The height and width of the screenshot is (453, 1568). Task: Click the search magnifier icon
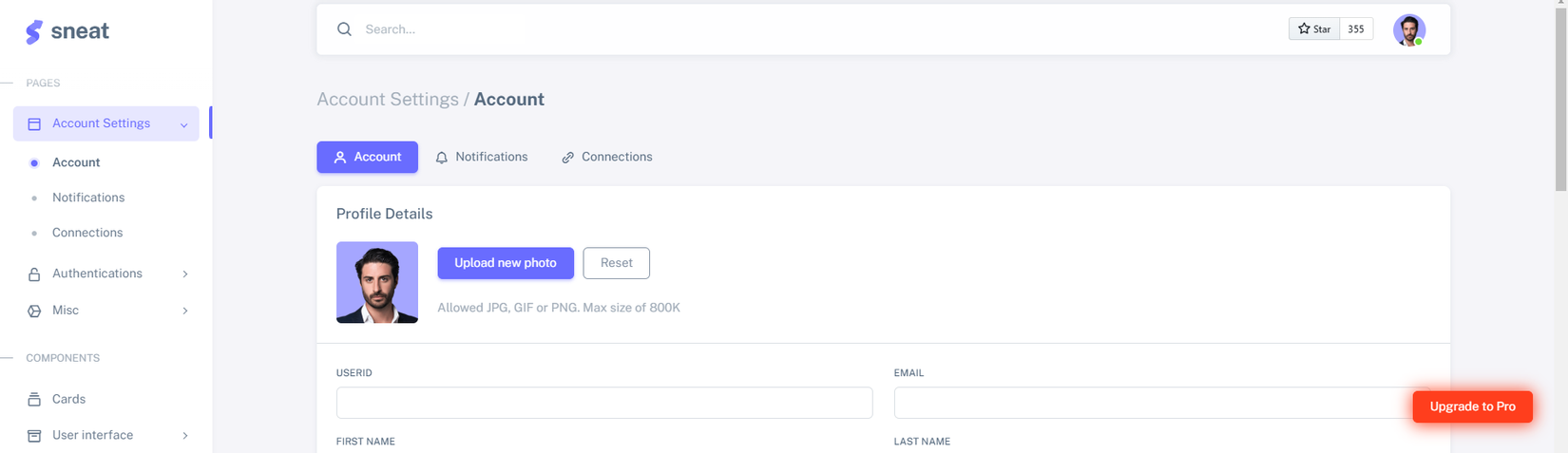344,29
